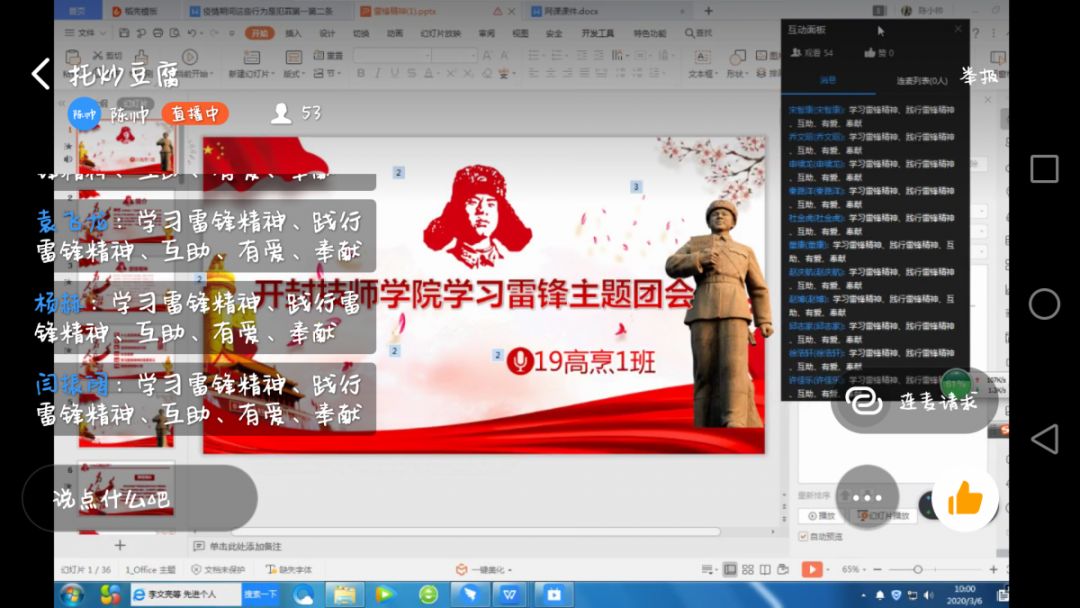
Task: Toggle Strikethrough formatting button
Action: [411, 73]
